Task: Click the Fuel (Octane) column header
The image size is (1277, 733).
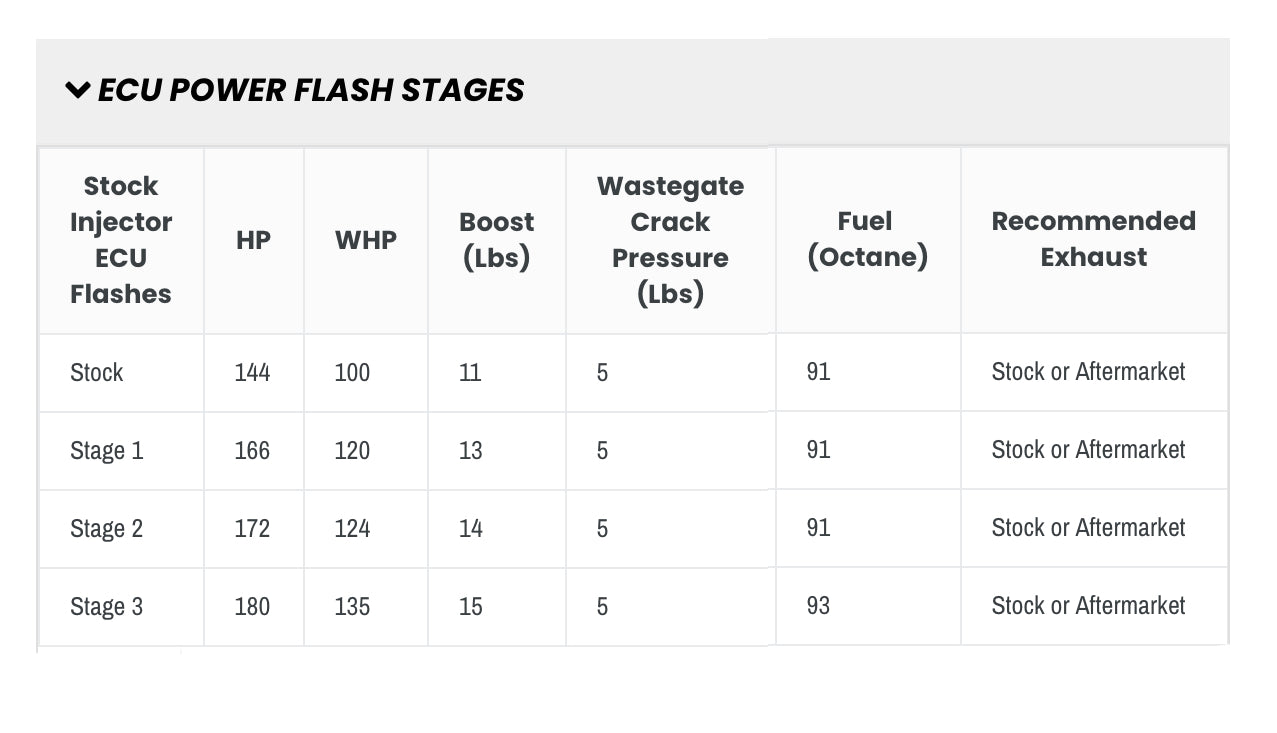Action: [867, 239]
